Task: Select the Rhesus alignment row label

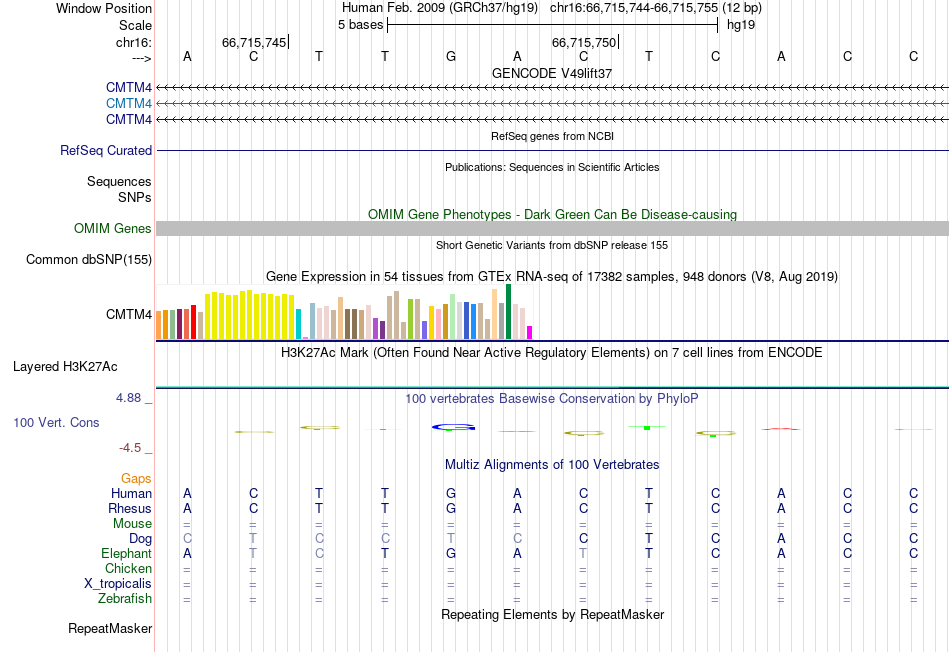Action: point(130,508)
